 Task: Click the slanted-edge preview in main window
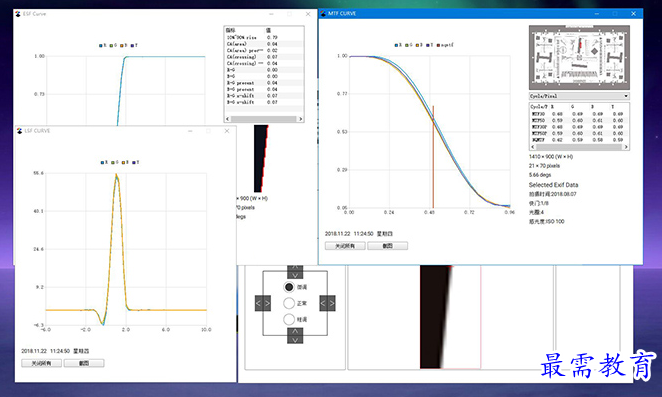pyautogui.click(x=450, y=317)
